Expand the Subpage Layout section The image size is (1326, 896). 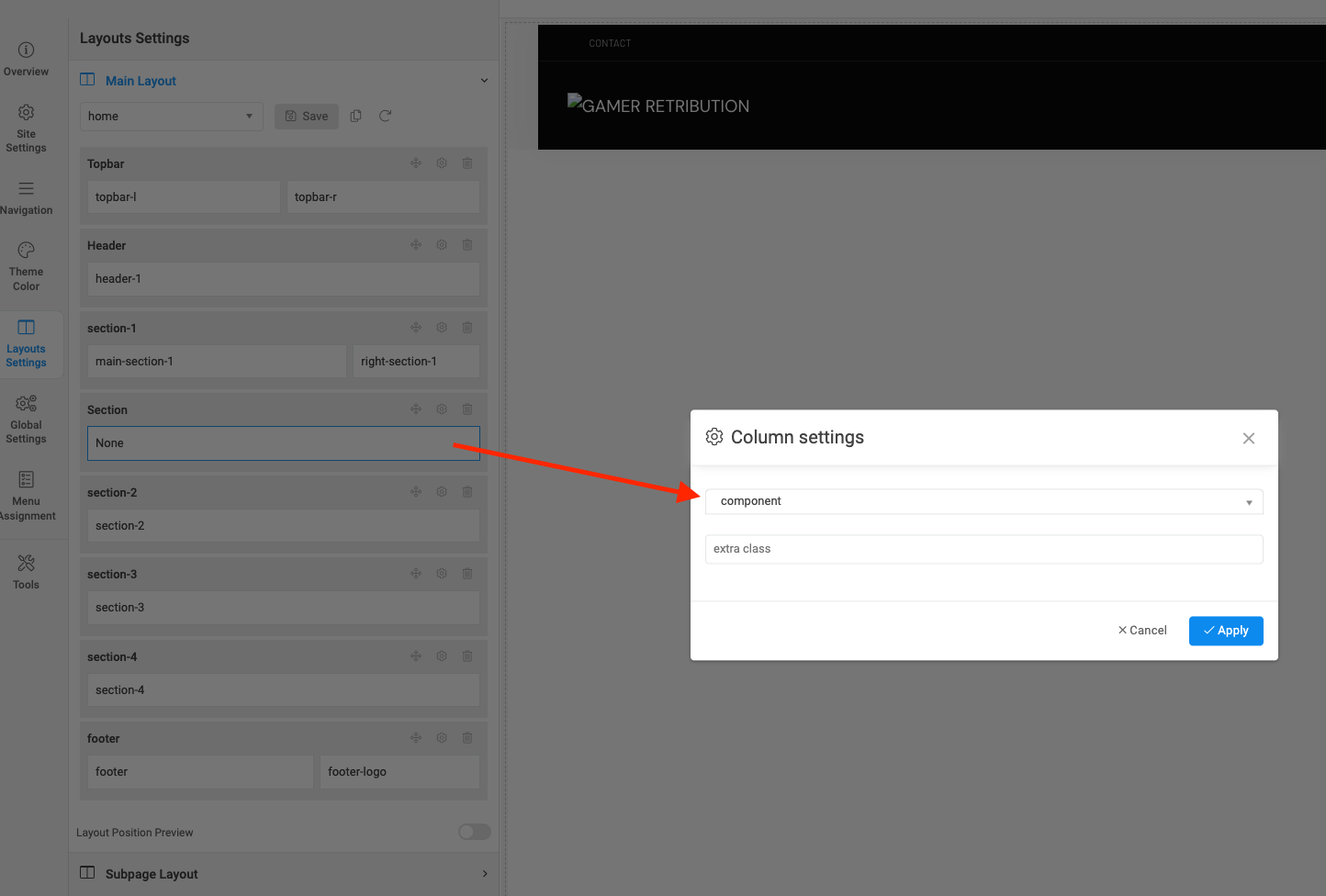coord(485,874)
